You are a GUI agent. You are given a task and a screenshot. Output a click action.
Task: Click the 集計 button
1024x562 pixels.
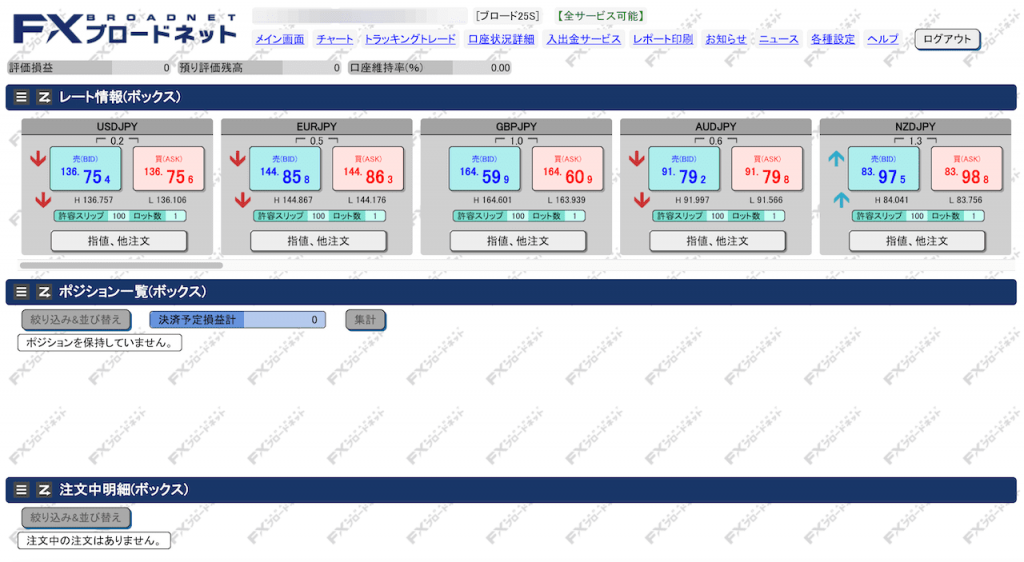[365, 320]
